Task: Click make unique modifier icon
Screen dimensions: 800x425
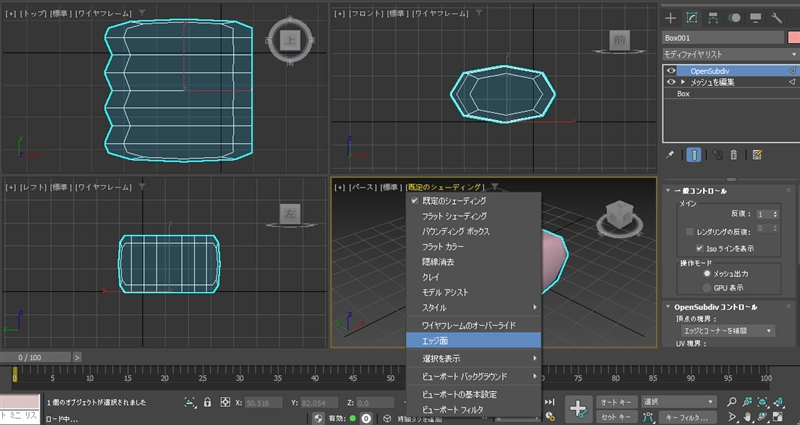Action: tap(718, 155)
